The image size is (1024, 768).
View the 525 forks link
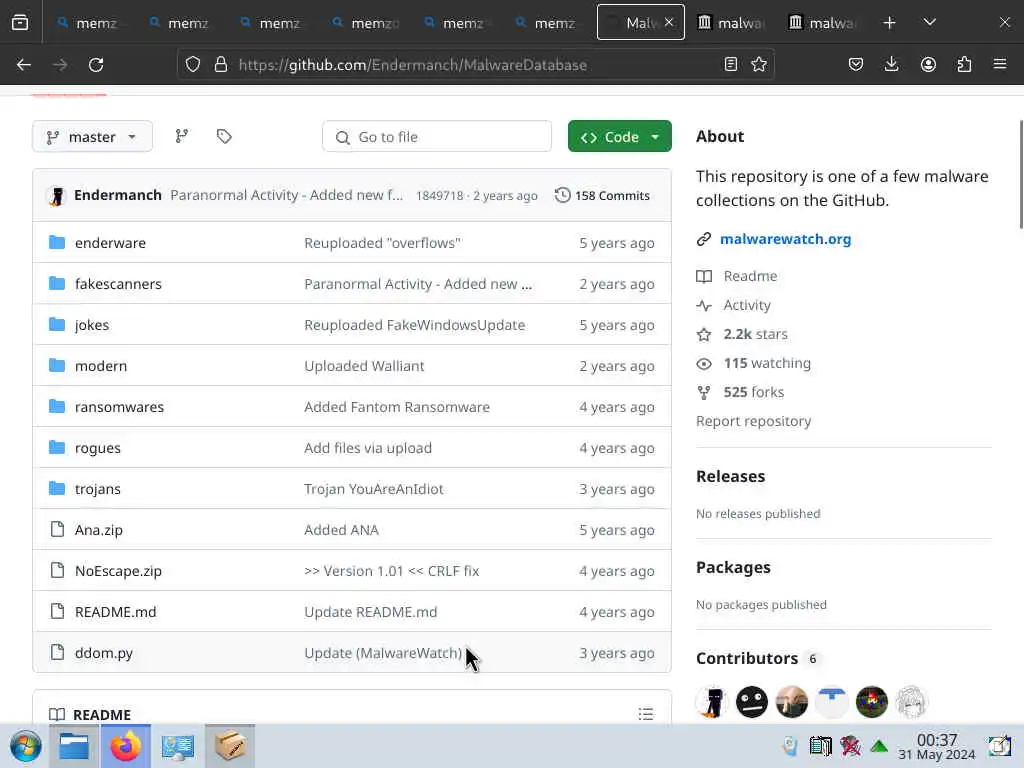[754, 392]
